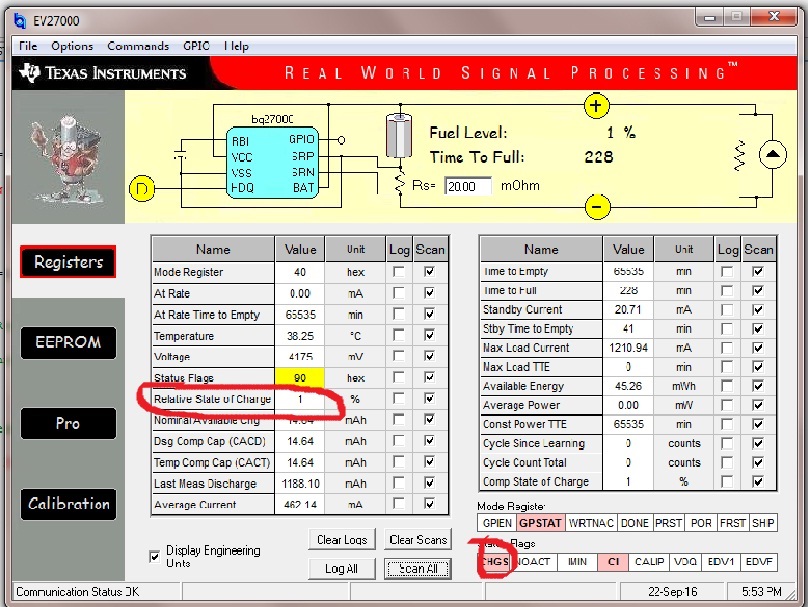Click the Rs sense resistor input field
Viewport: 808px width, 607px height.
click(468, 186)
